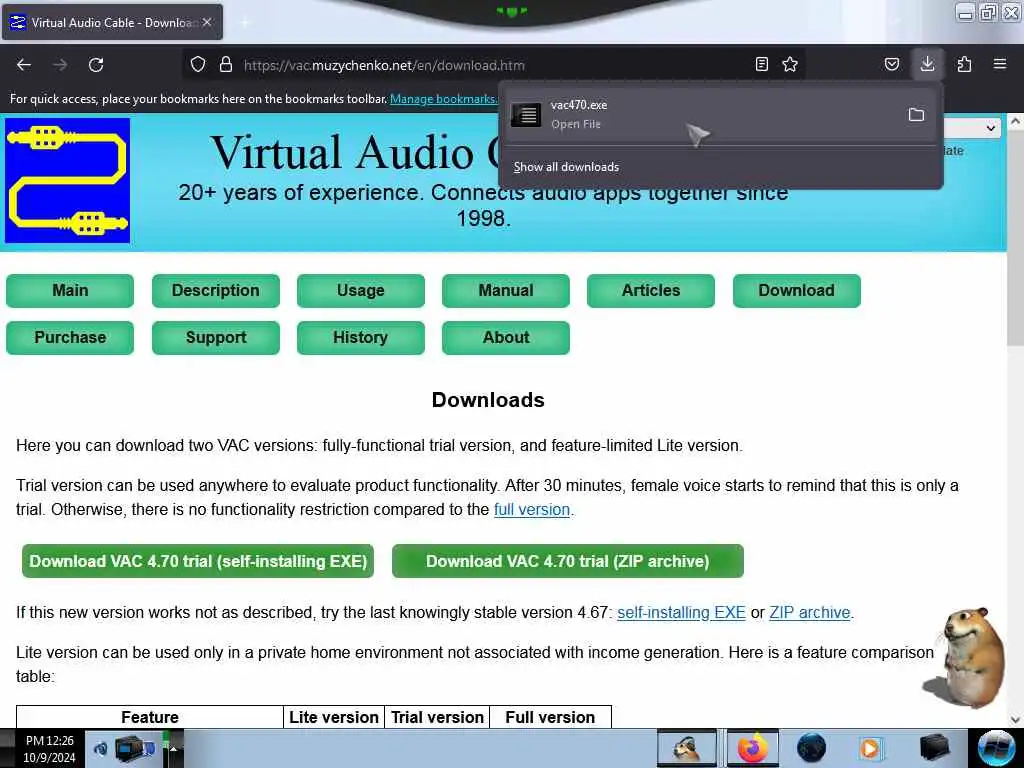
Task: Open the tracking protection shield icon
Action: coord(198,65)
